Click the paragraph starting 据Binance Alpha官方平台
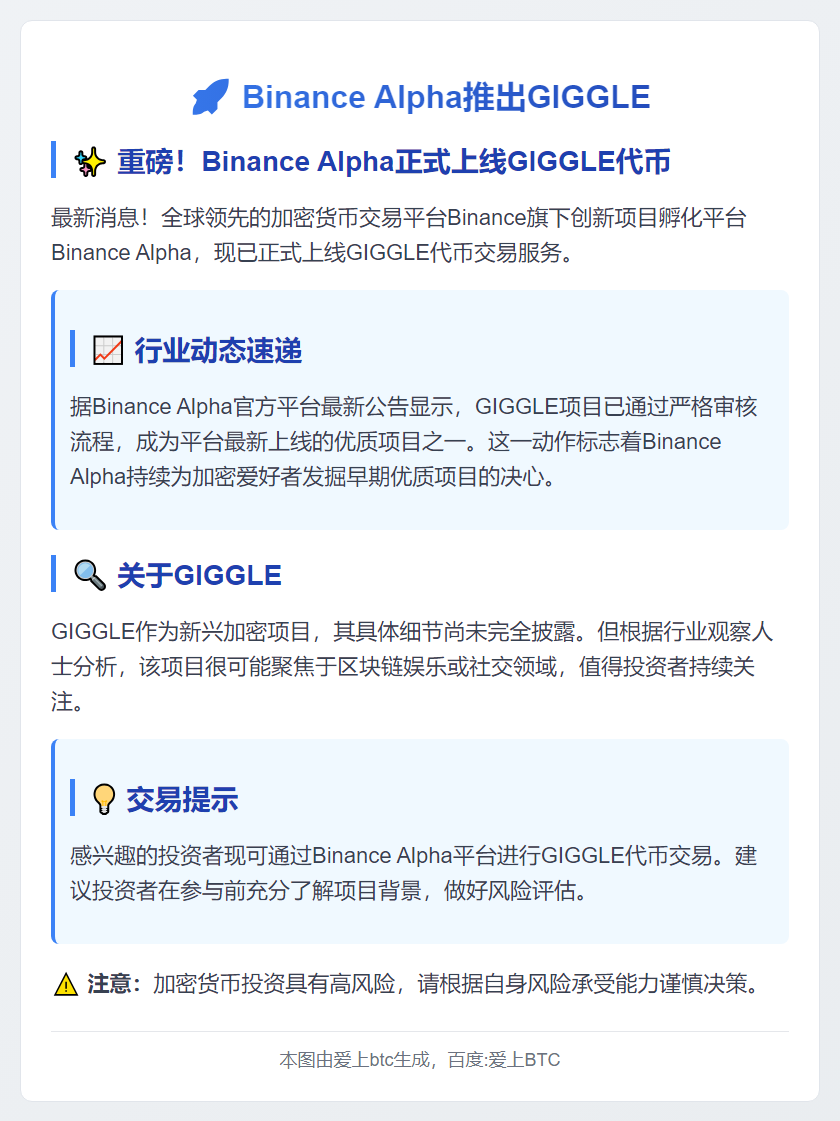 pos(413,442)
